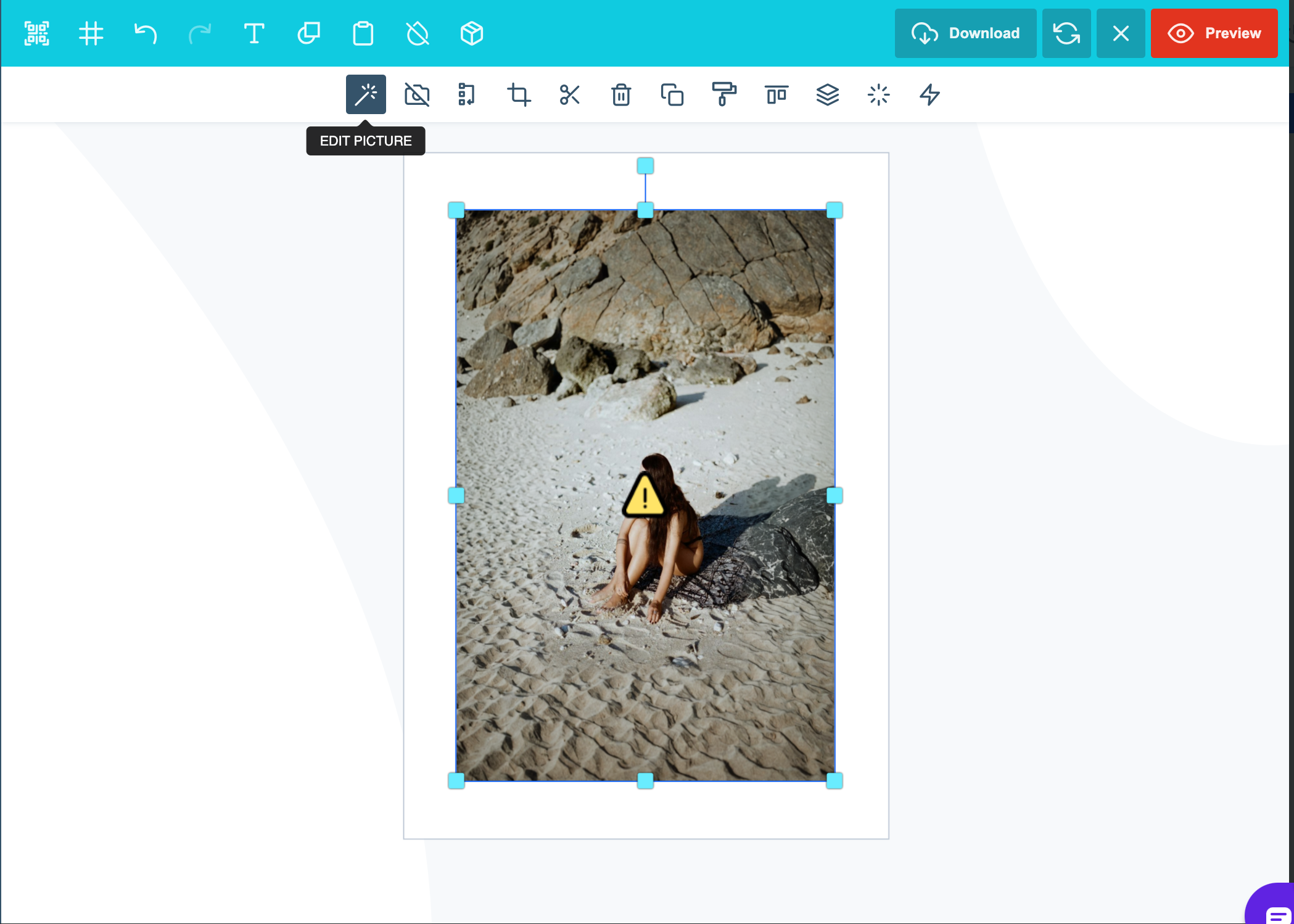Select the scissors cut tool
This screenshot has width=1294, height=924.
tap(570, 94)
